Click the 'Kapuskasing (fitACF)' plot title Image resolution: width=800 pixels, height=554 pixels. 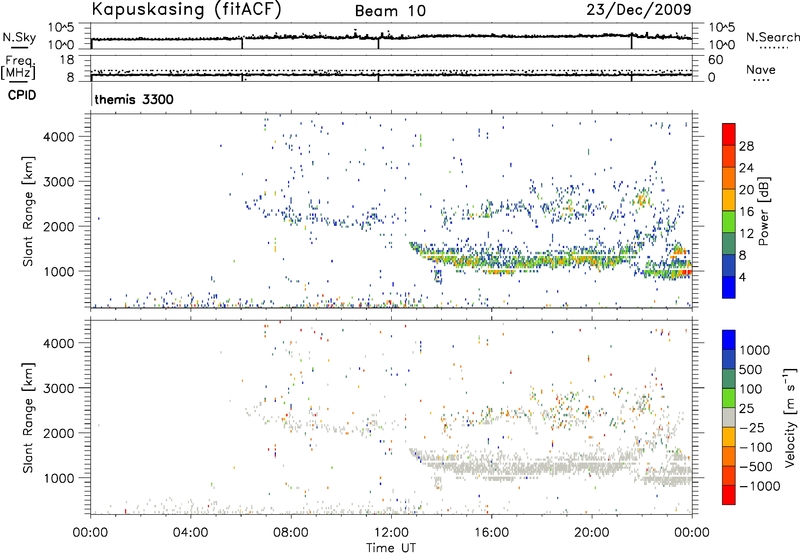tap(186, 9)
